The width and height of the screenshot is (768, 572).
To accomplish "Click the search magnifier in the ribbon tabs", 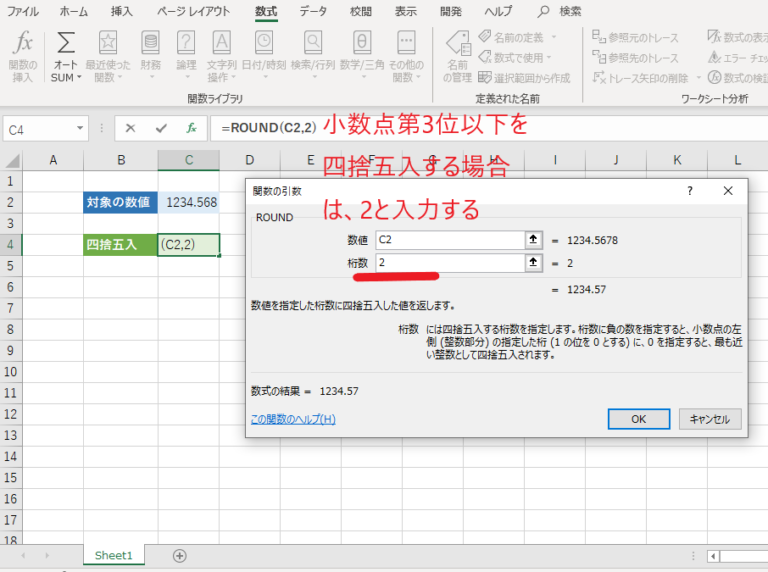I will point(543,11).
